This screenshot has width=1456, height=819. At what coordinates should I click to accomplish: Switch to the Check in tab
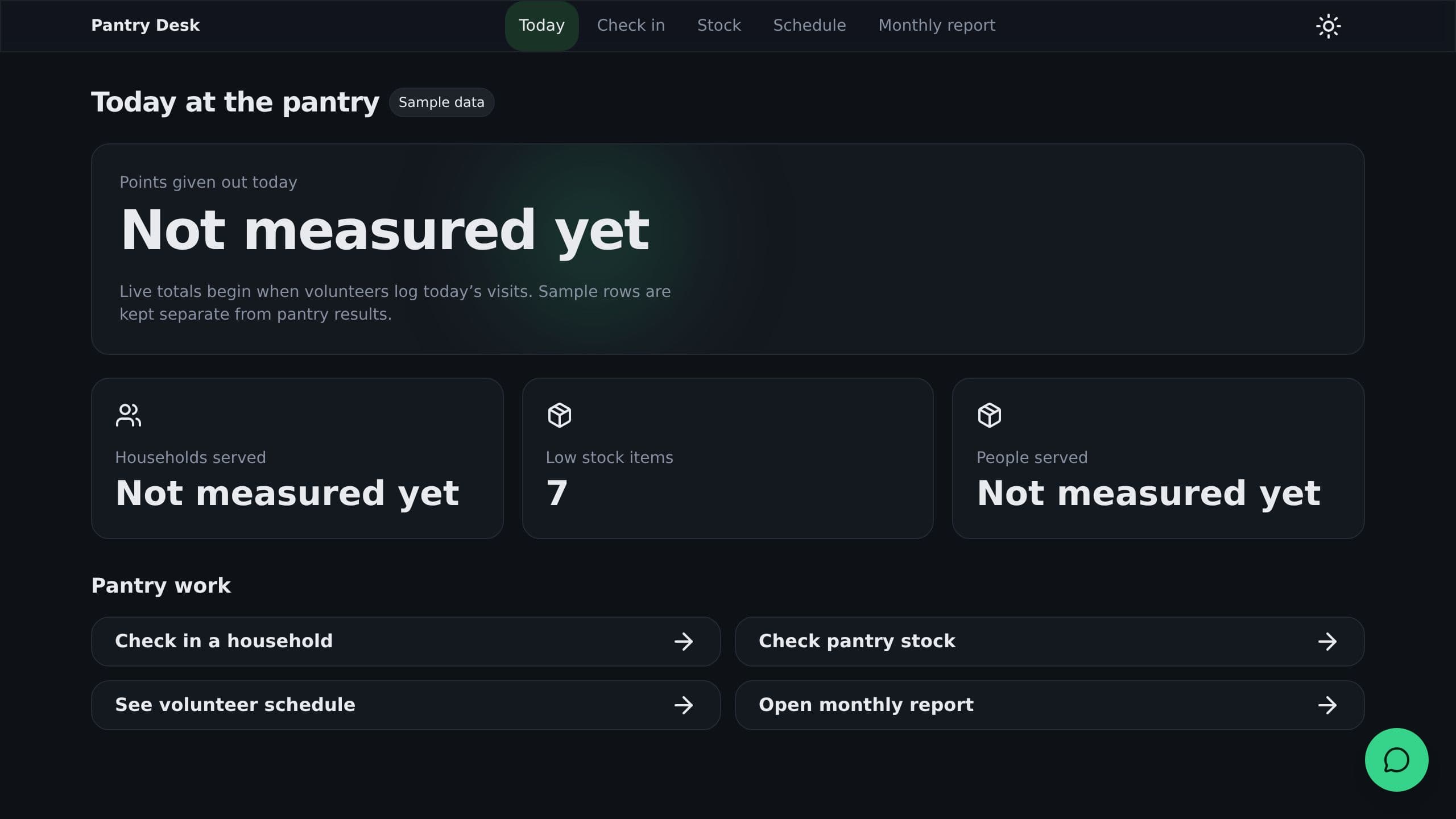(x=631, y=26)
